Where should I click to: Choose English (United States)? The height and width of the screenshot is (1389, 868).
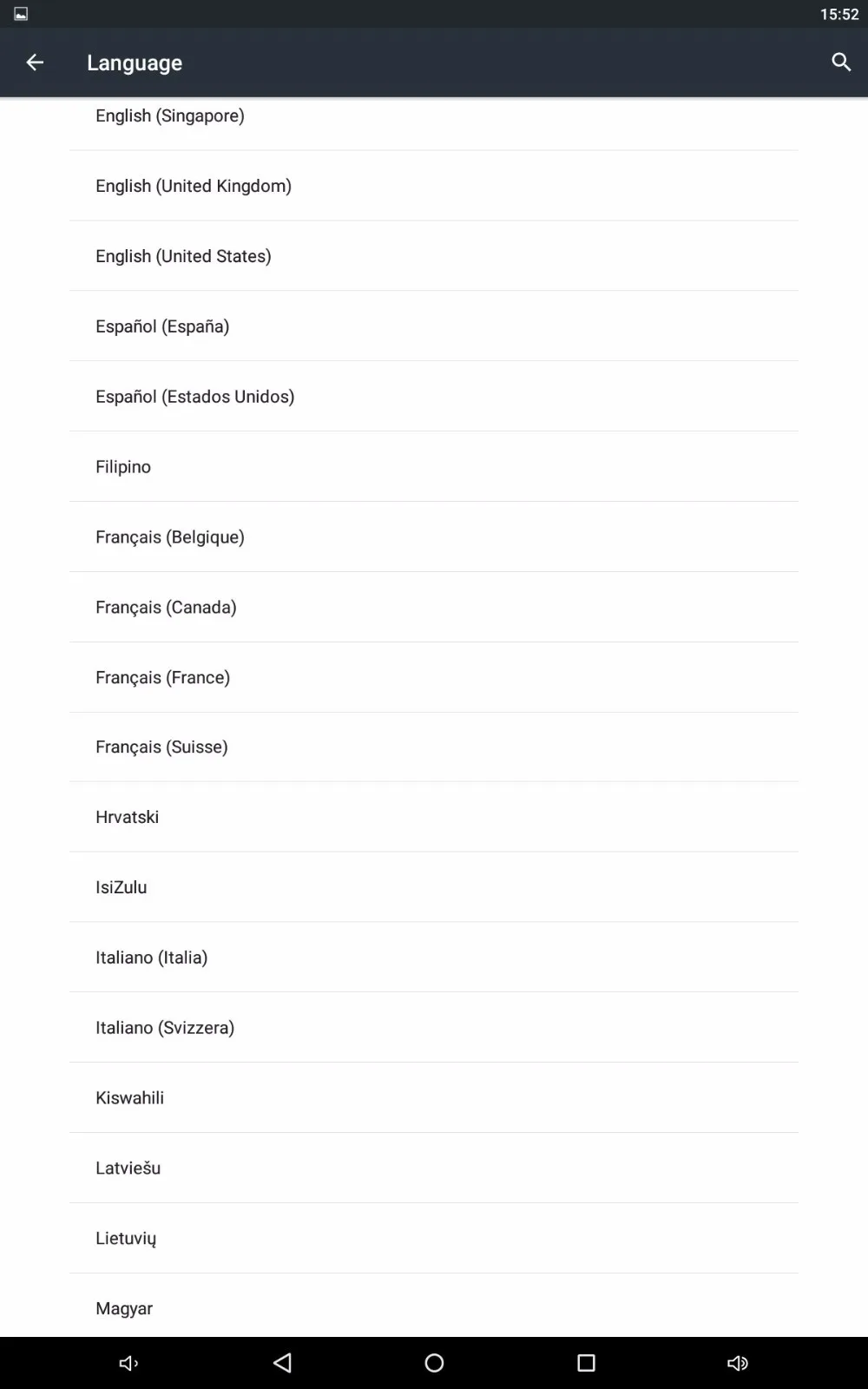434,256
